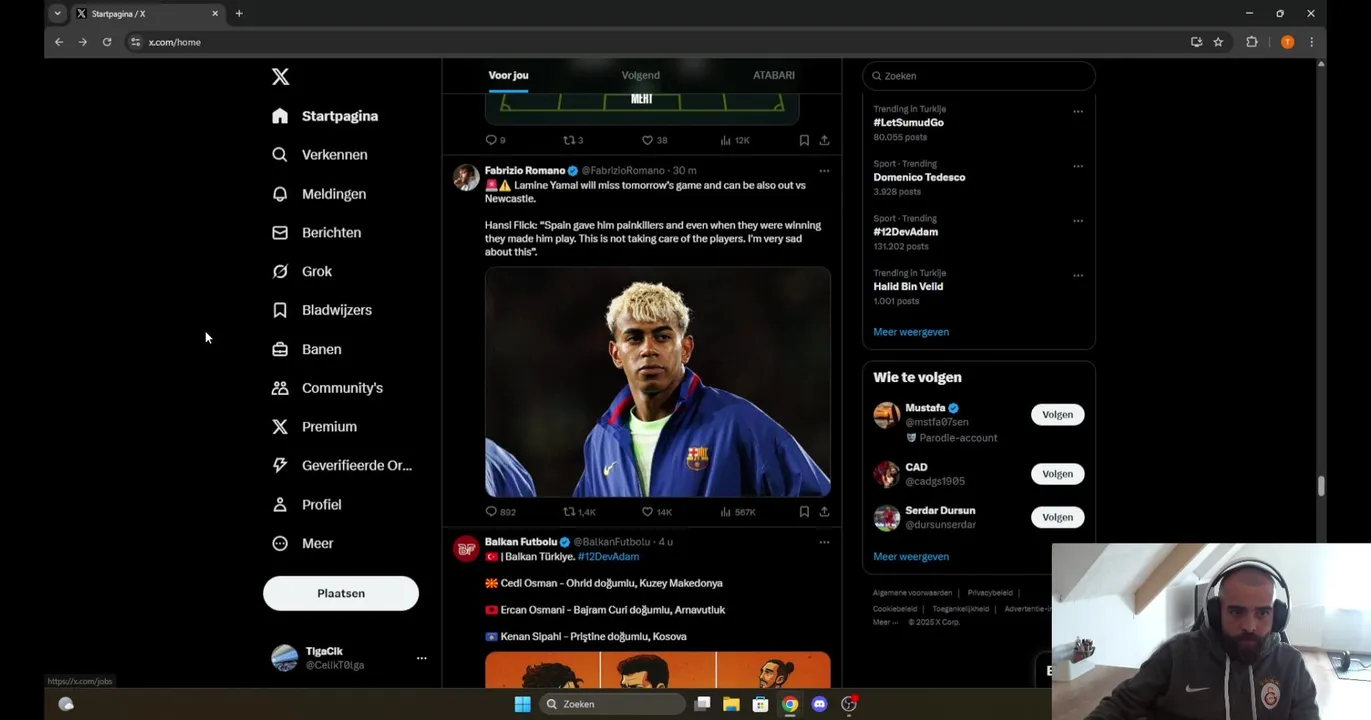Switch to the Volgend tab

tap(640, 75)
